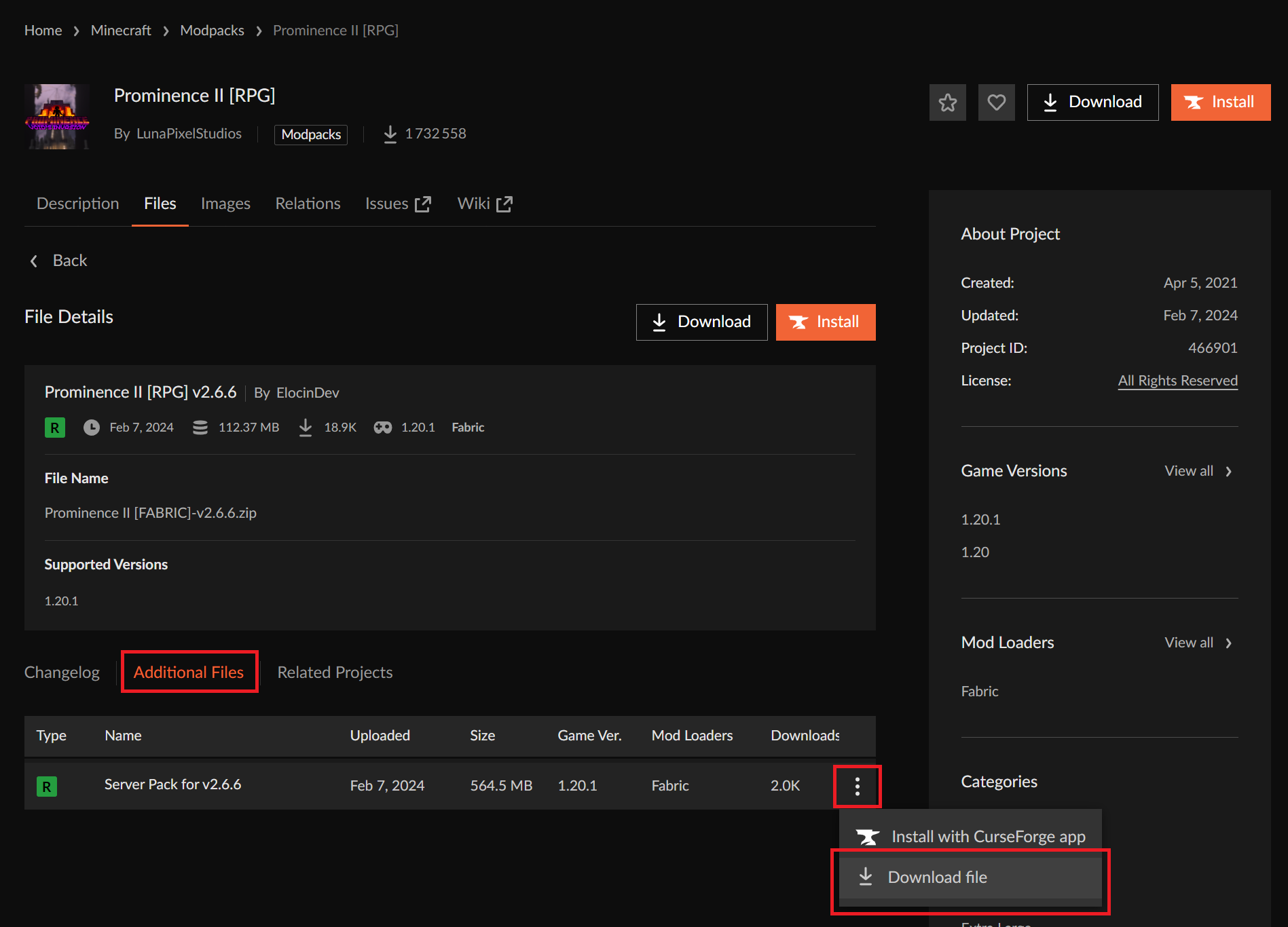The width and height of the screenshot is (1288, 927).
Task: Click the star rating icon button
Action: [x=947, y=102]
